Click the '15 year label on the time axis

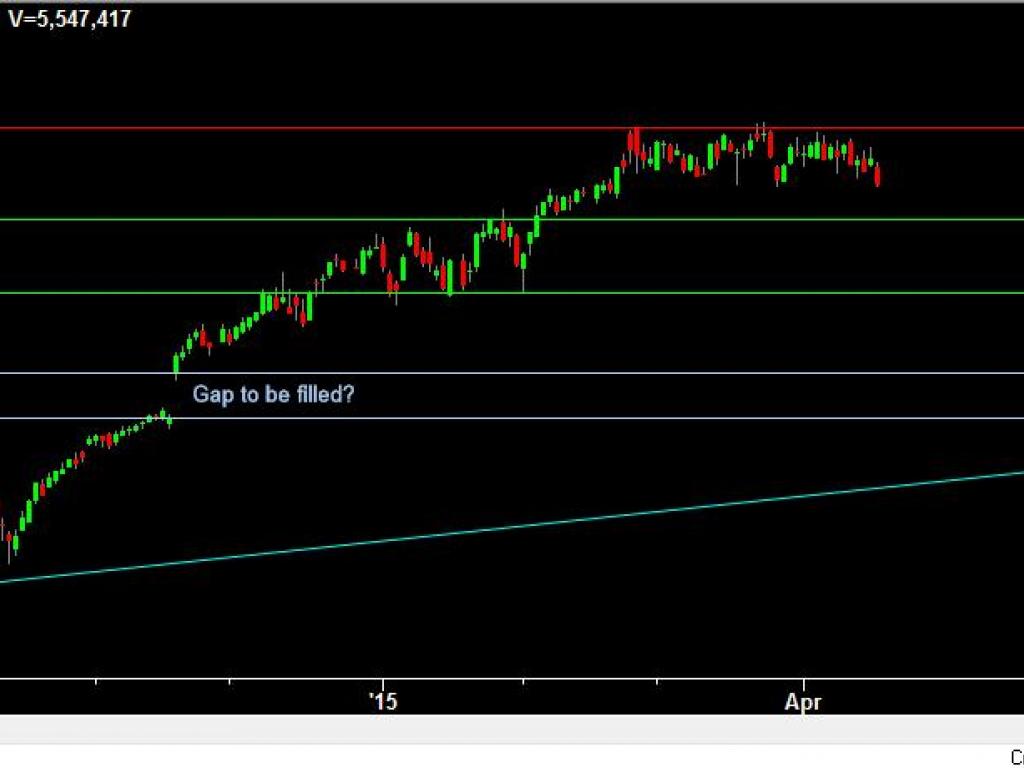click(383, 702)
